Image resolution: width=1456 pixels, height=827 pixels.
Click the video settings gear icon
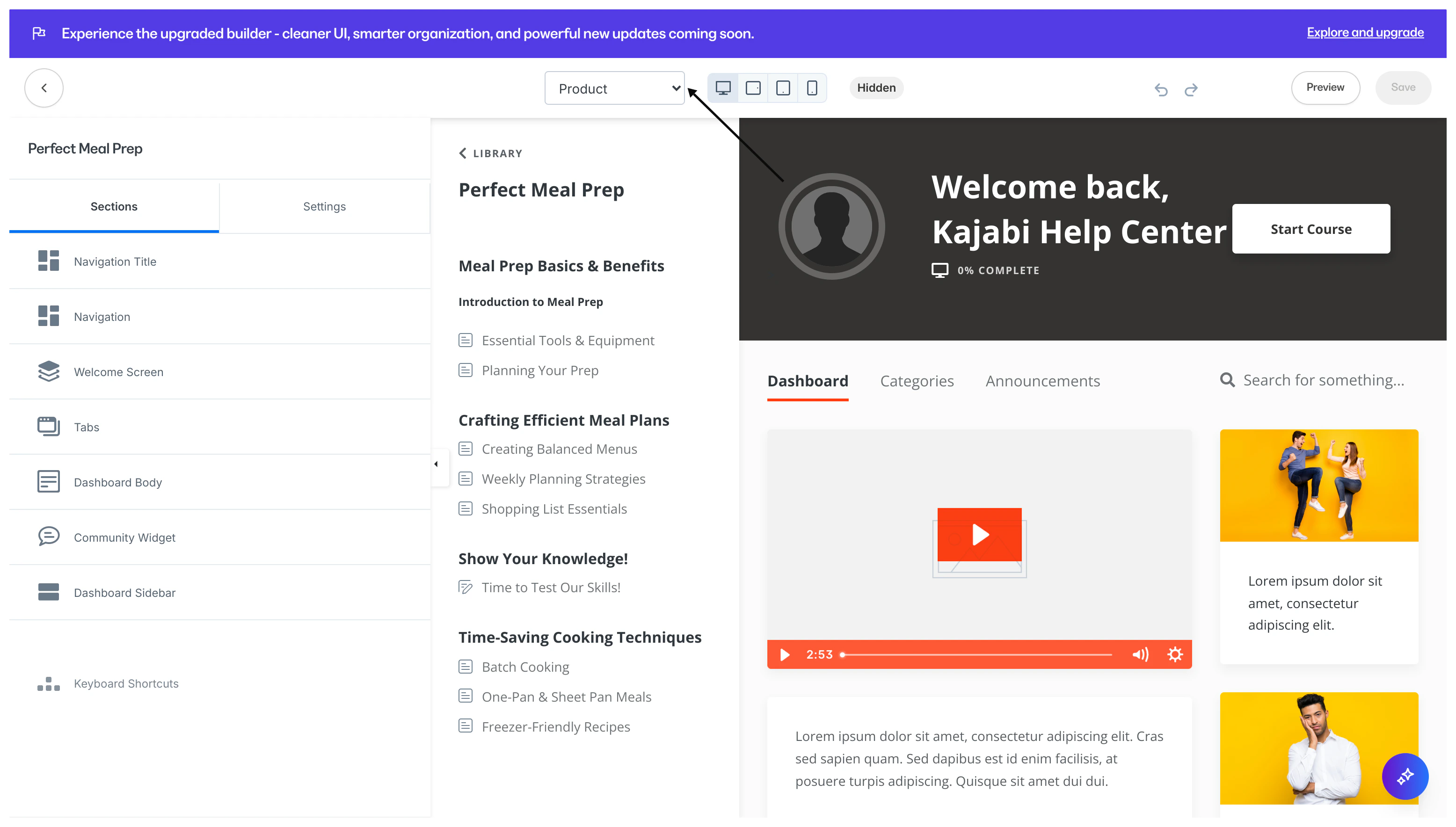[x=1175, y=655]
